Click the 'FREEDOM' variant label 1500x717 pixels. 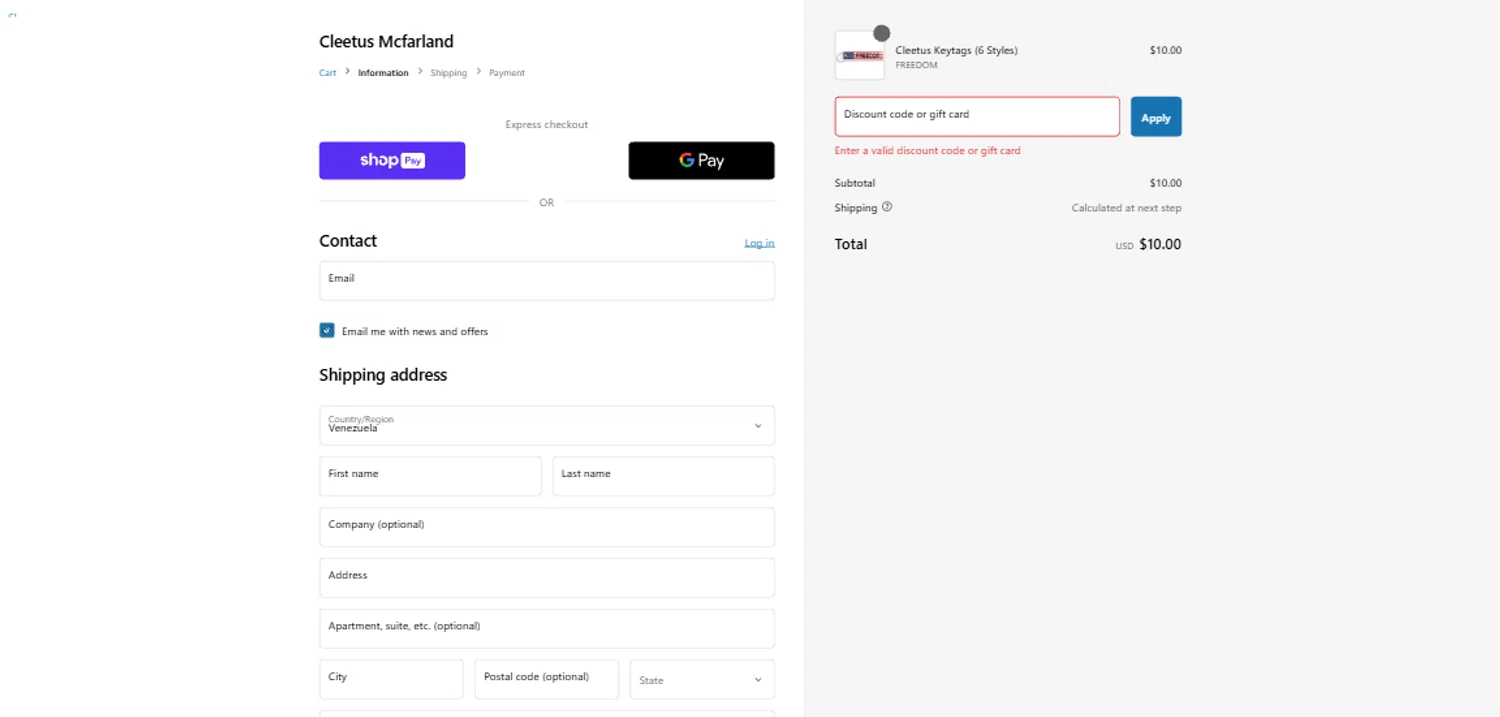pos(916,66)
